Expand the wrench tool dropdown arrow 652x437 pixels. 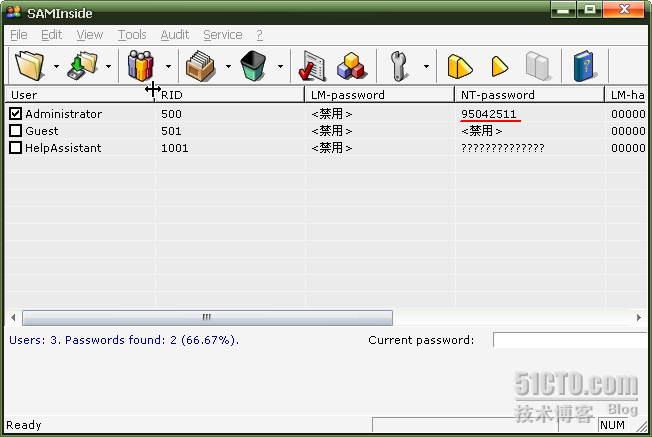click(426, 66)
